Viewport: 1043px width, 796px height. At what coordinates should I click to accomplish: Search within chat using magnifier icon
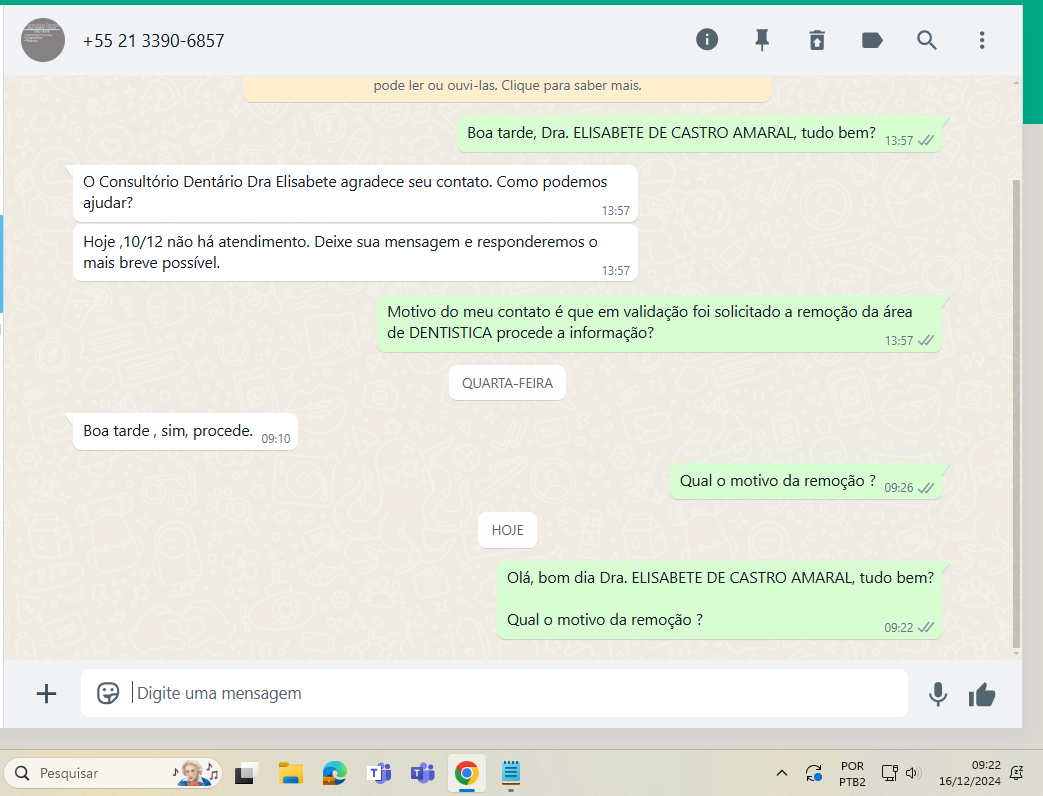click(x=927, y=40)
